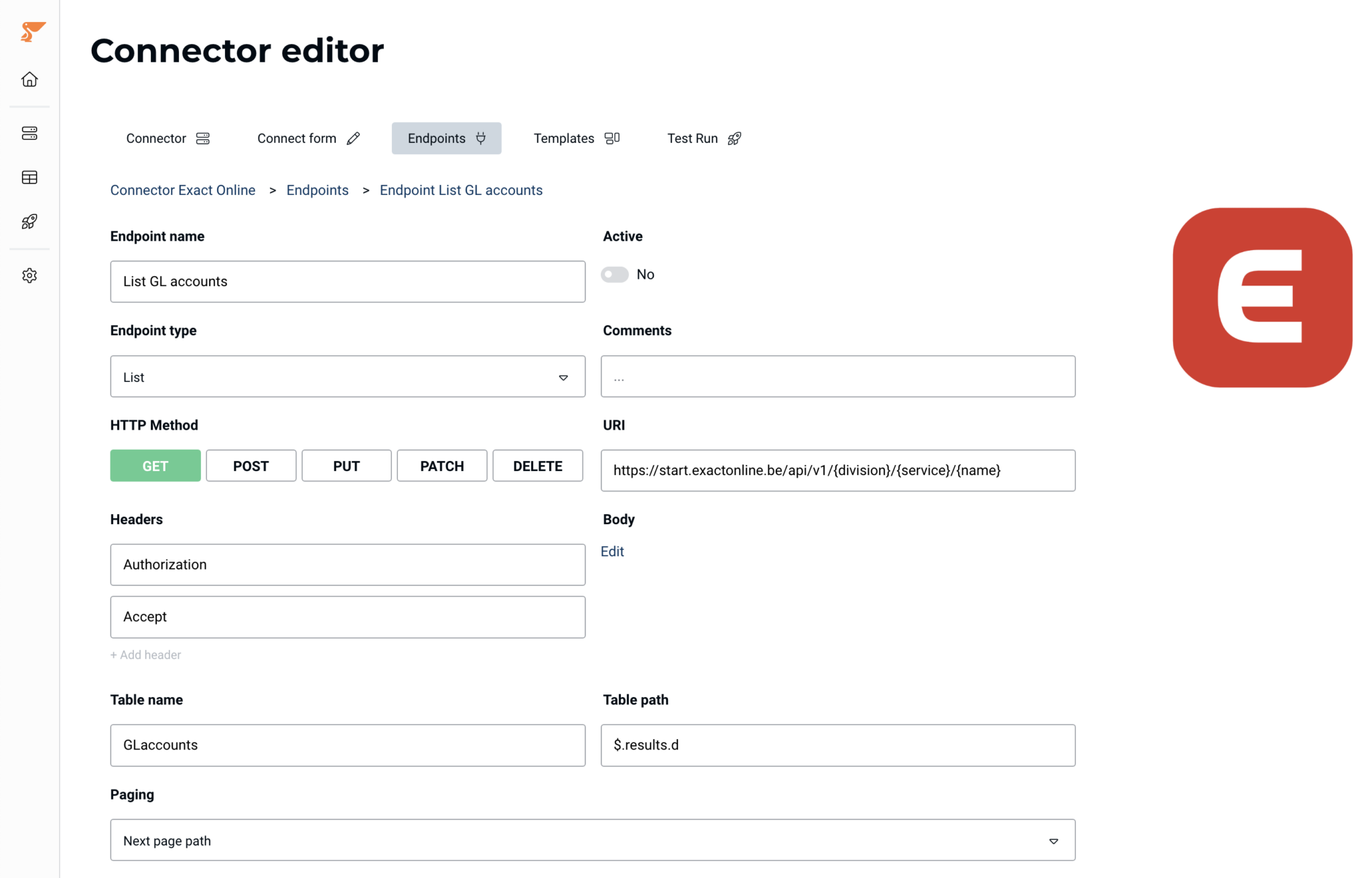Viewport: 1372px width, 878px height.
Task: Open the Home view from the sidebar
Action: pos(29,79)
